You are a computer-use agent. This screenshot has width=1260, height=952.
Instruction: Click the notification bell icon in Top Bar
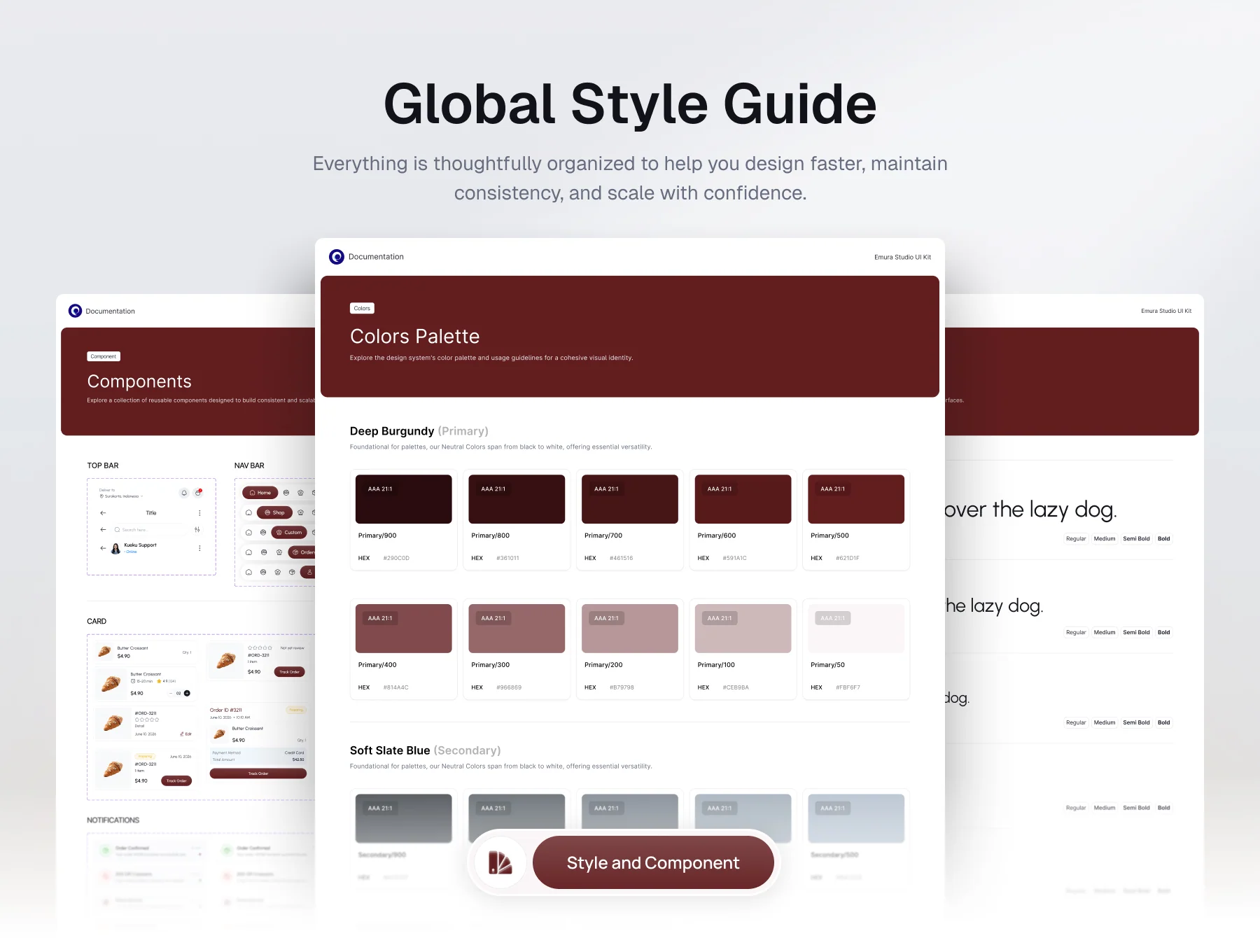184,493
